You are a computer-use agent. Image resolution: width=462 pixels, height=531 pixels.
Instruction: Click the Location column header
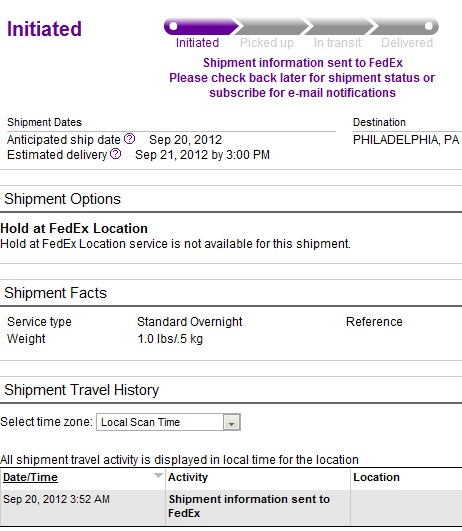376,477
